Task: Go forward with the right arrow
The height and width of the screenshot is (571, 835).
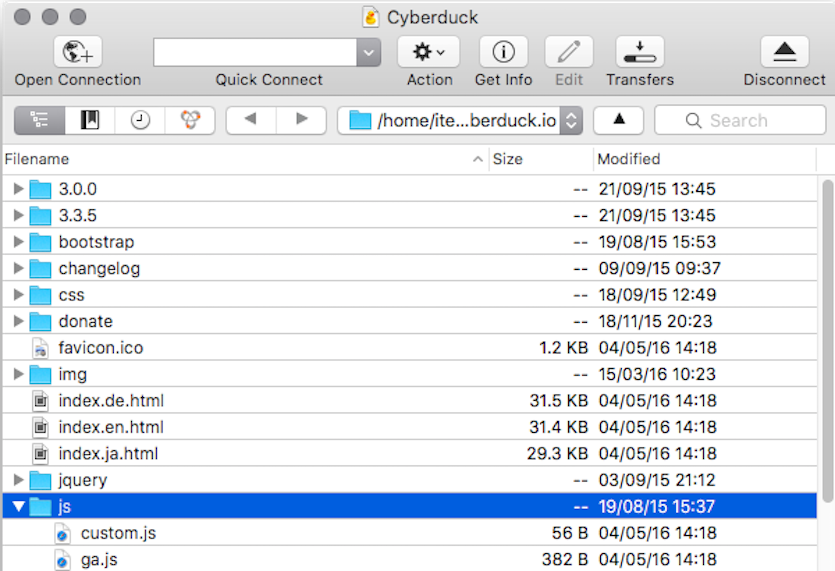Action: [301, 120]
